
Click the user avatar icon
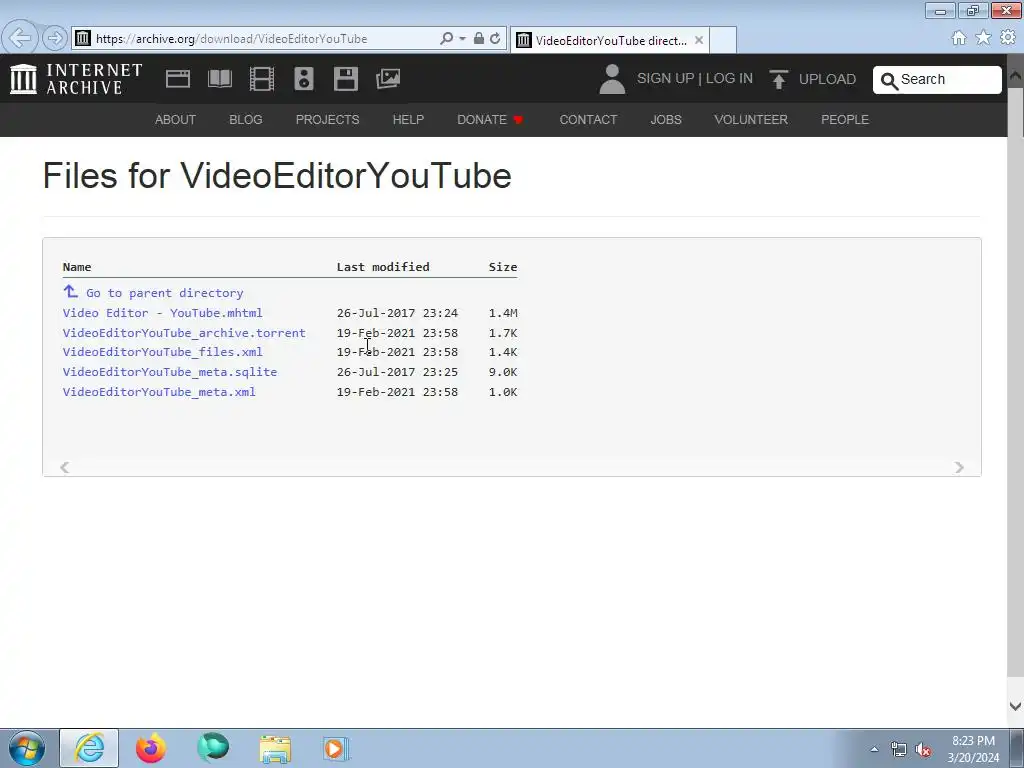[x=612, y=79]
